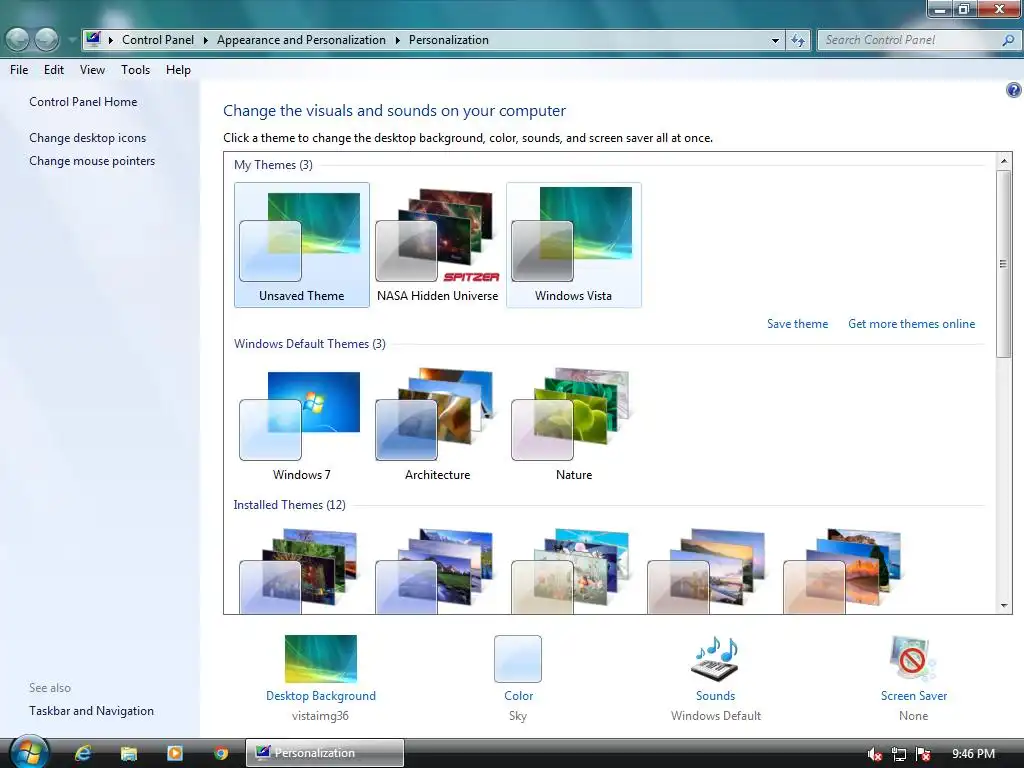The height and width of the screenshot is (768, 1024).
Task: Click the Personalization taskbar button
Action: point(325,753)
